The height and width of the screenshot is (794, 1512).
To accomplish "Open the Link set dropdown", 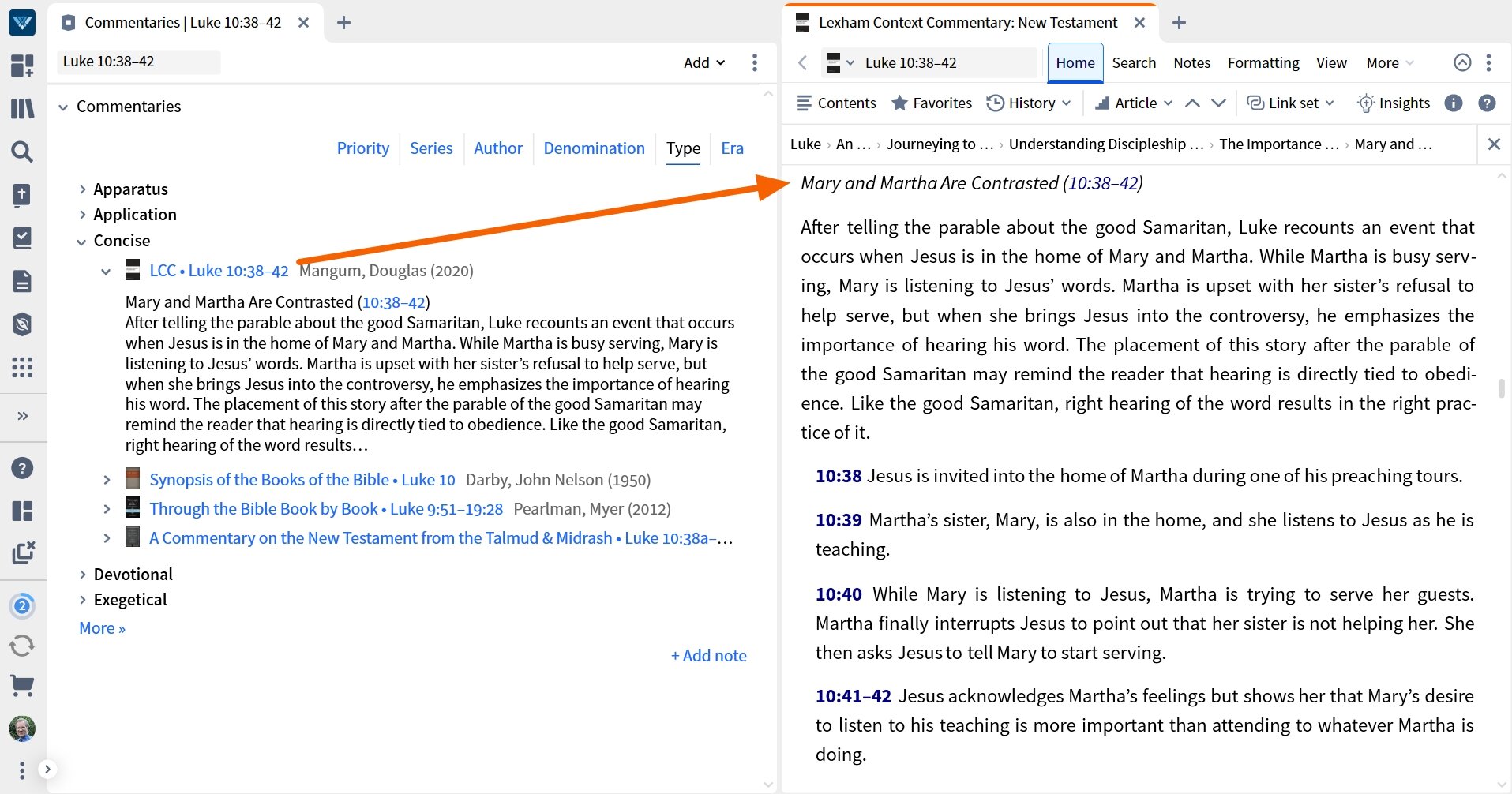I will tap(1290, 103).
